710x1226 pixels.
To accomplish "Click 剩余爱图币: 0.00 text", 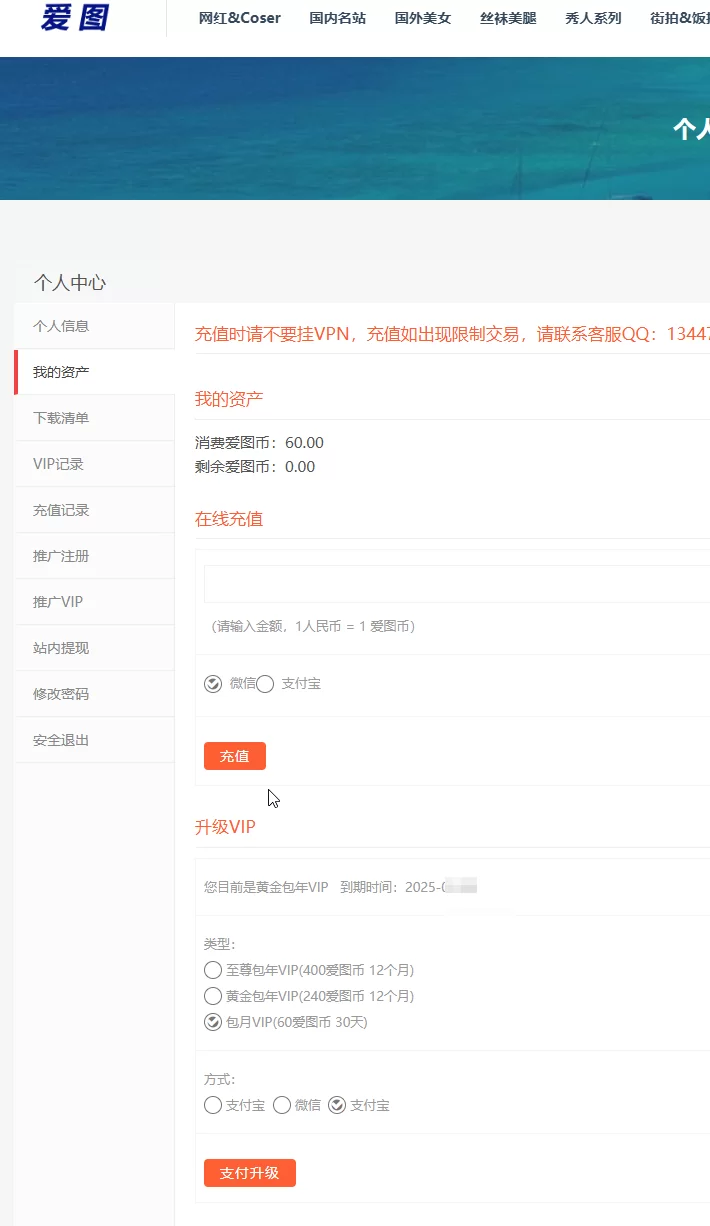I will 255,467.
